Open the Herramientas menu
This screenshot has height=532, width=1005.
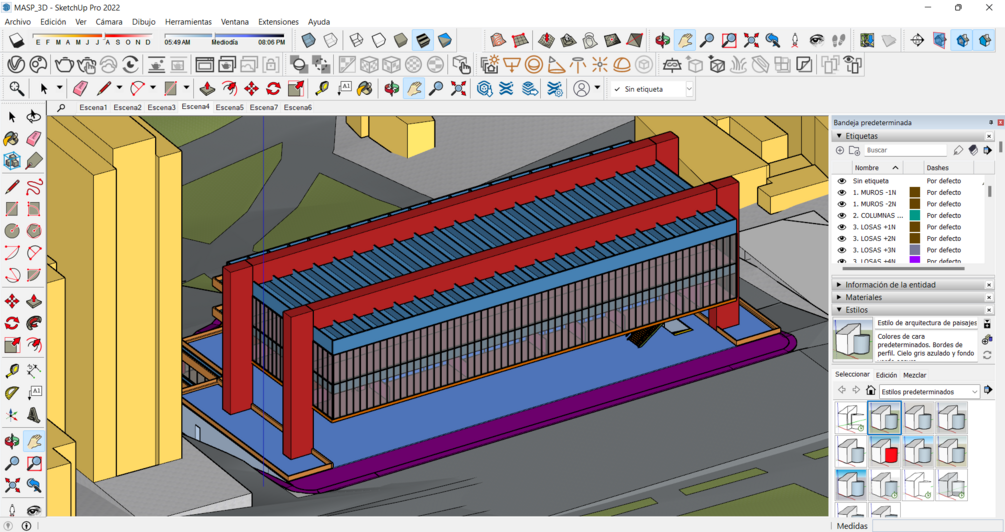pos(188,22)
